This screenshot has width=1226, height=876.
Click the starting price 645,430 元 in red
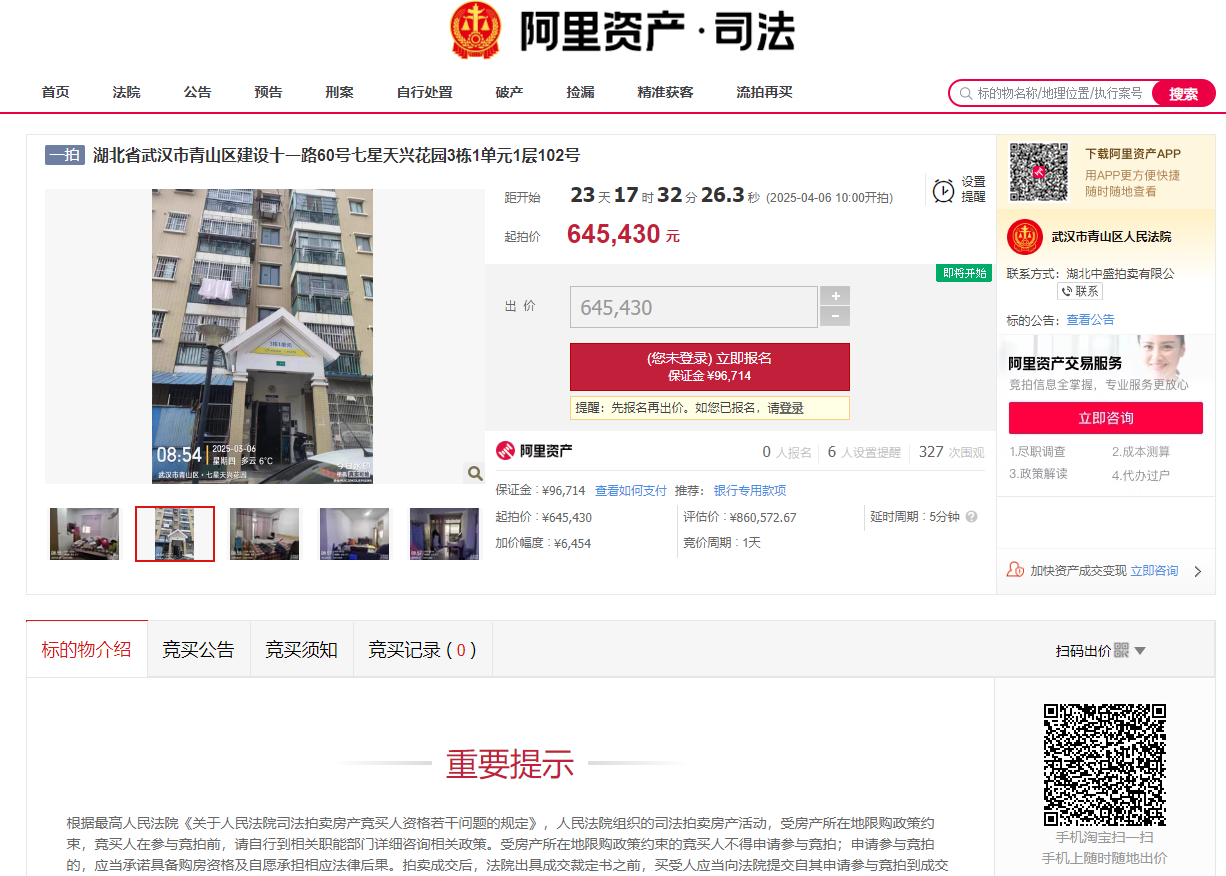(623, 234)
